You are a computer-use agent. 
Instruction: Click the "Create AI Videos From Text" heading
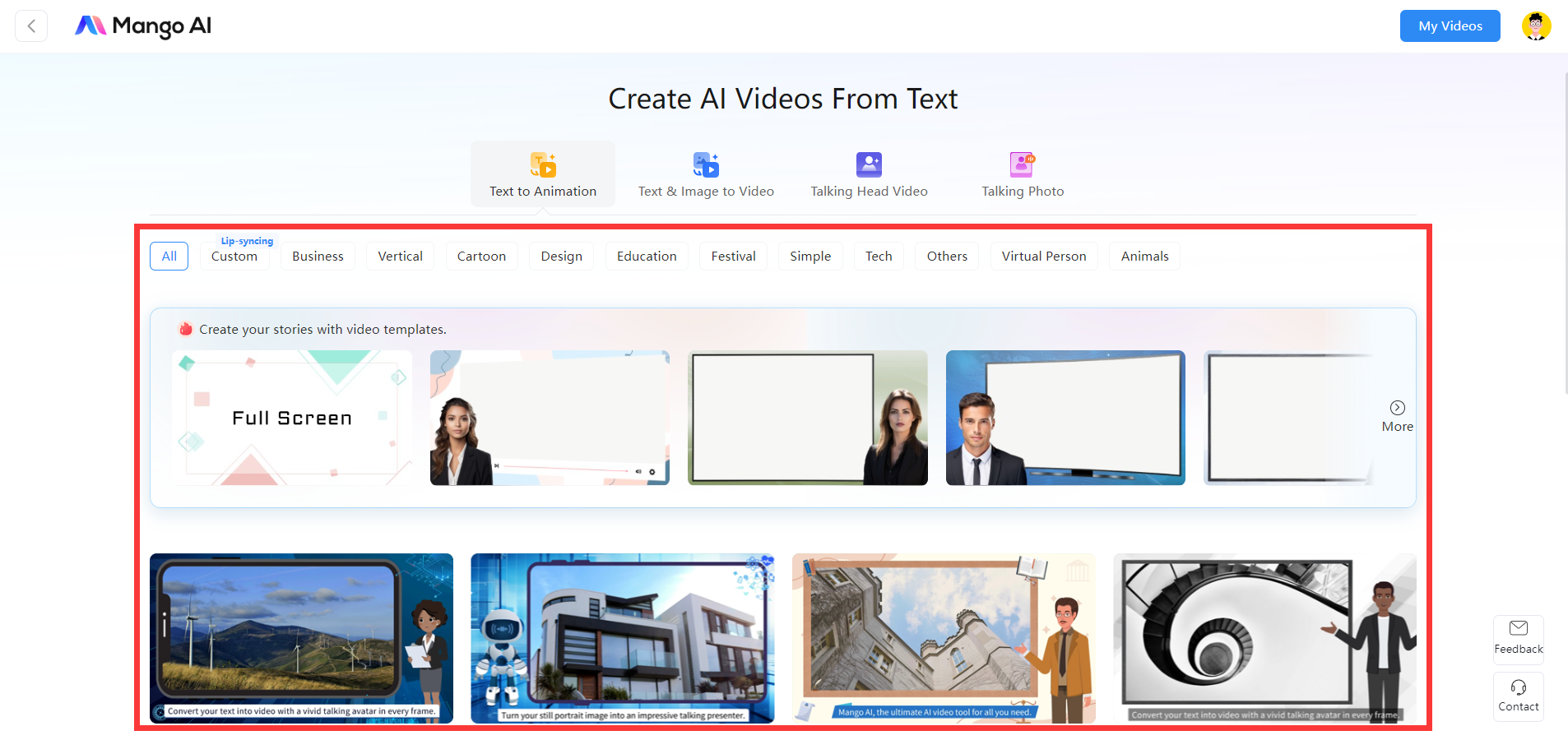[x=783, y=99]
